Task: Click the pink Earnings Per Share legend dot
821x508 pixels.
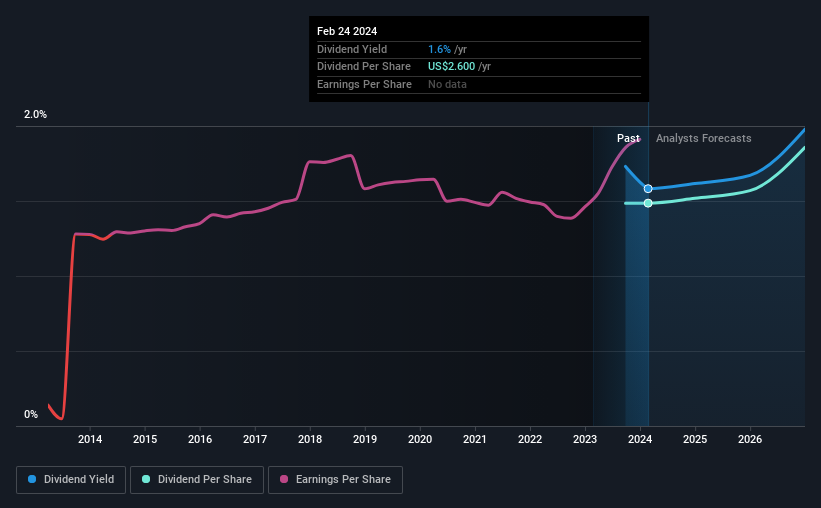Action: (x=284, y=479)
